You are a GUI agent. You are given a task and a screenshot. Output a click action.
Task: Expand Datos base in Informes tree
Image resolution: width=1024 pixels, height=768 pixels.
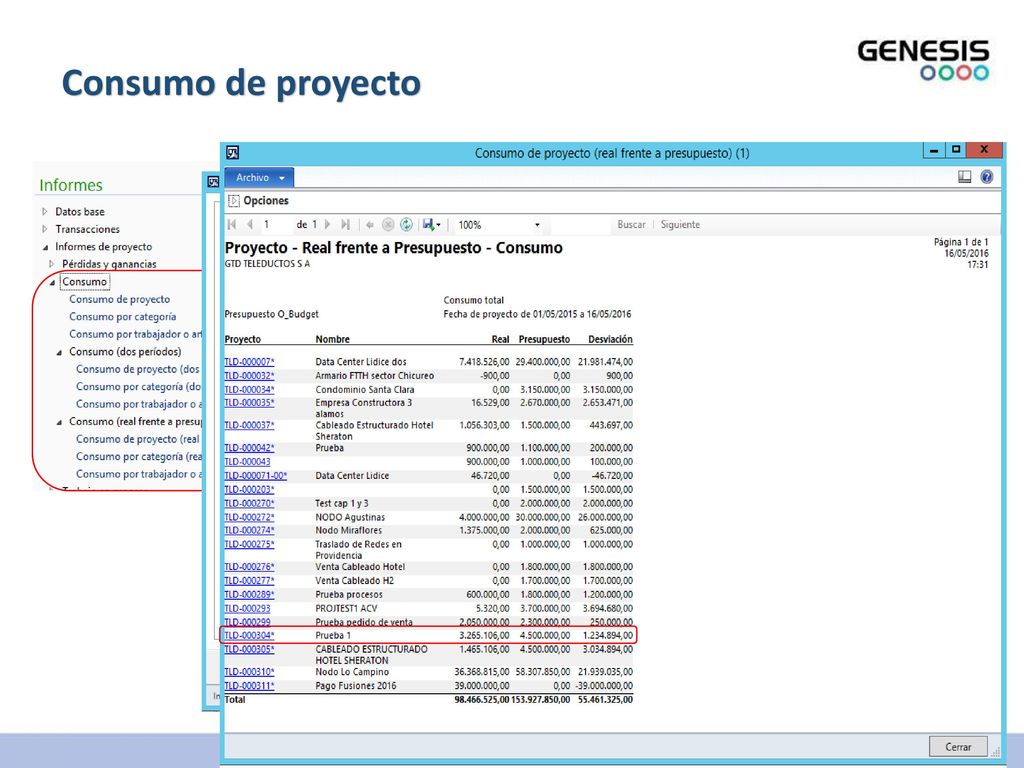(44, 212)
